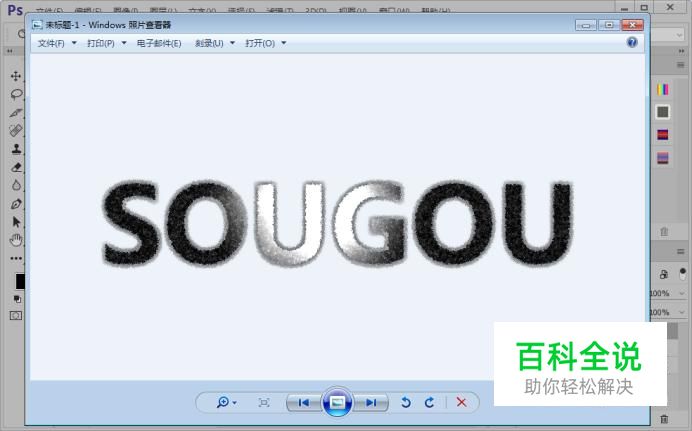This screenshot has height=431, width=692.
Task: Select the gray square style swatch
Action: 662,112
